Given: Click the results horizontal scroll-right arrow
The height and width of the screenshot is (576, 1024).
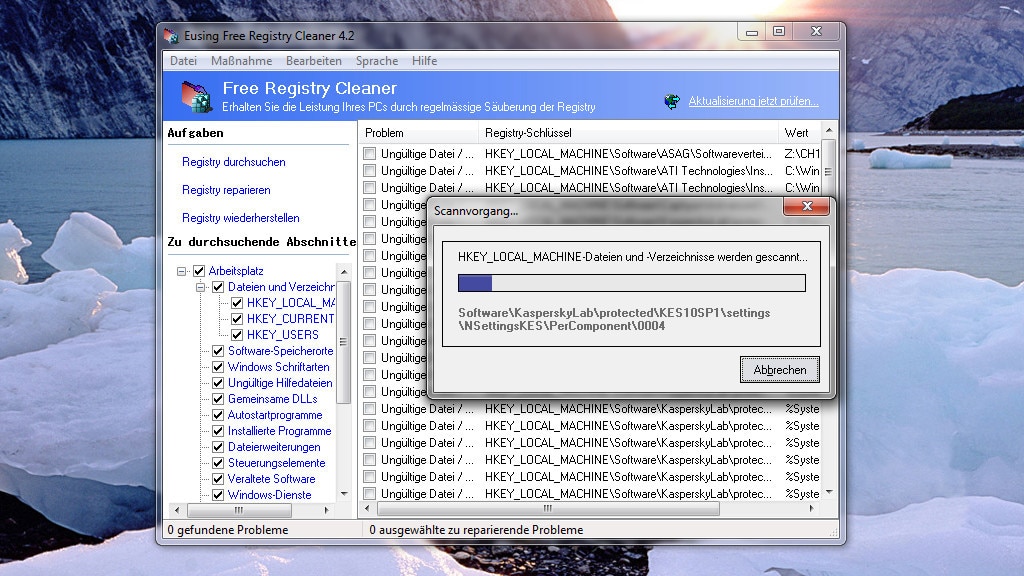Looking at the screenshot, I should click(x=812, y=508).
